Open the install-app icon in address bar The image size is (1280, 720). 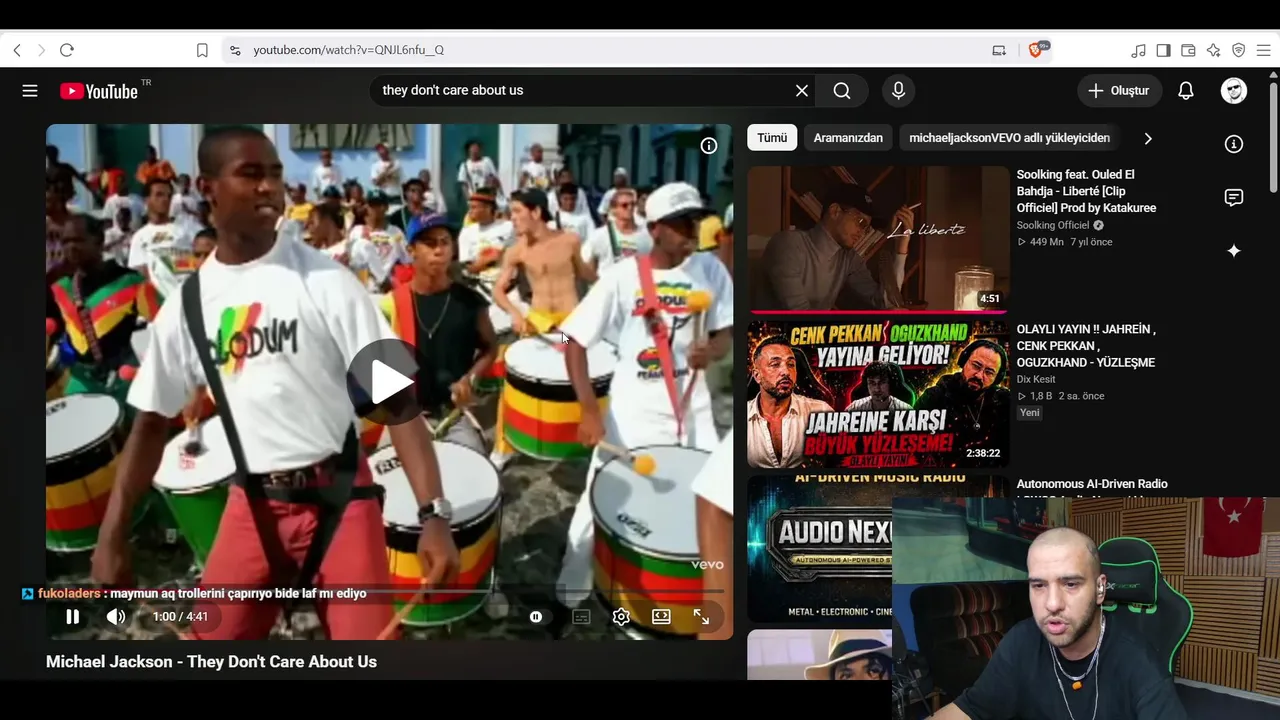coord(999,50)
